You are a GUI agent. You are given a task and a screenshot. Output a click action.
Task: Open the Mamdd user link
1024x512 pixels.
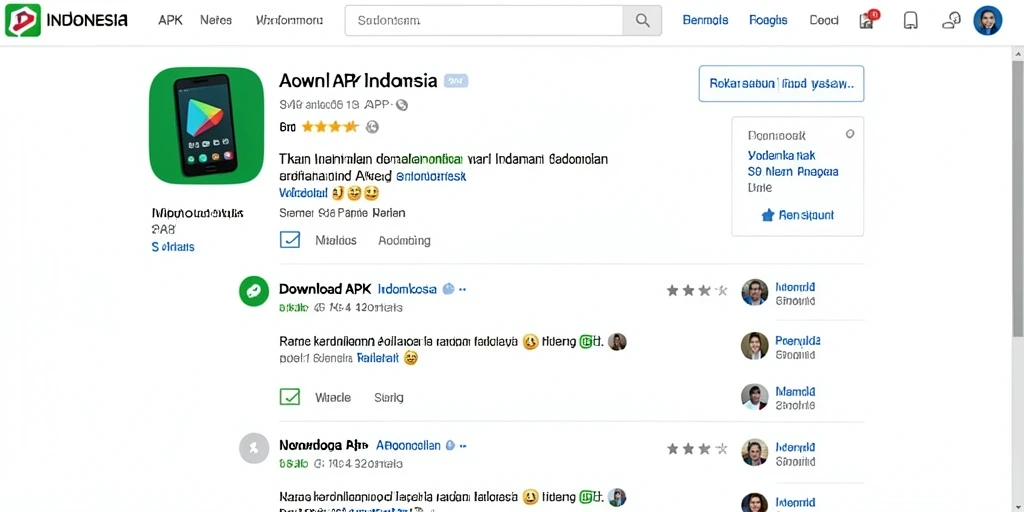795,392
